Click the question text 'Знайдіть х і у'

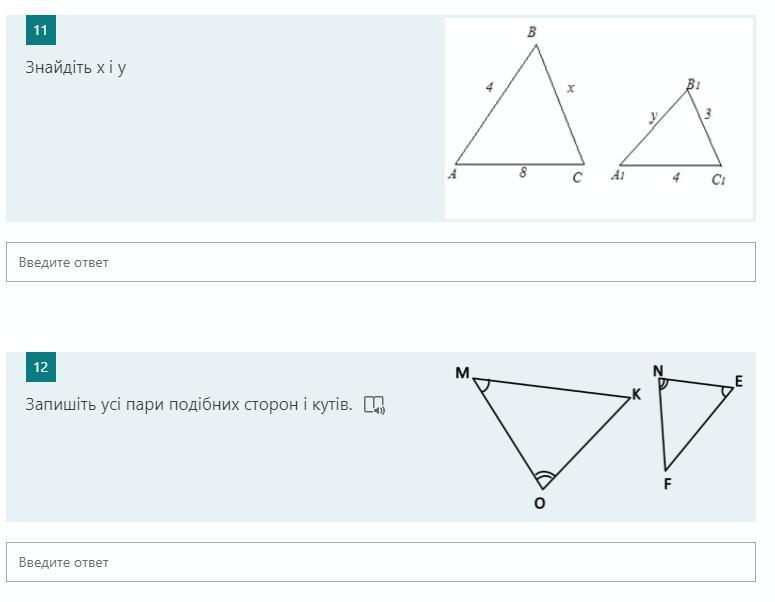pyautogui.click(x=76, y=67)
